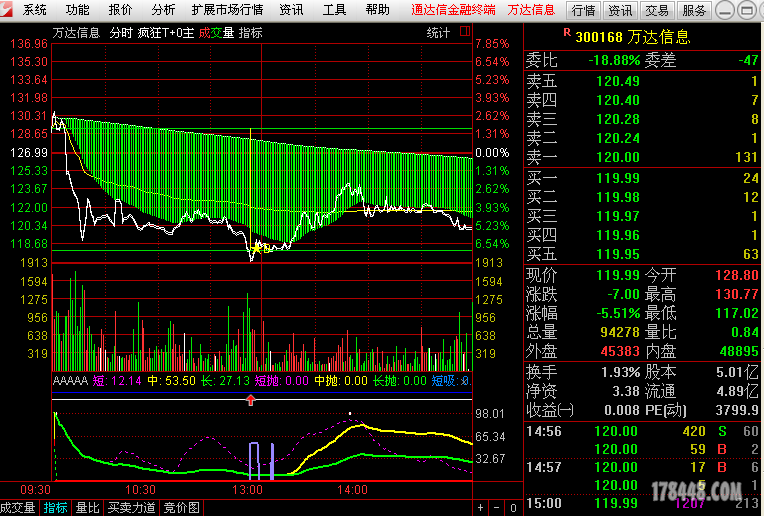Click the 买三 price 119.97
The height and width of the screenshot is (516, 764).
click(618, 216)
